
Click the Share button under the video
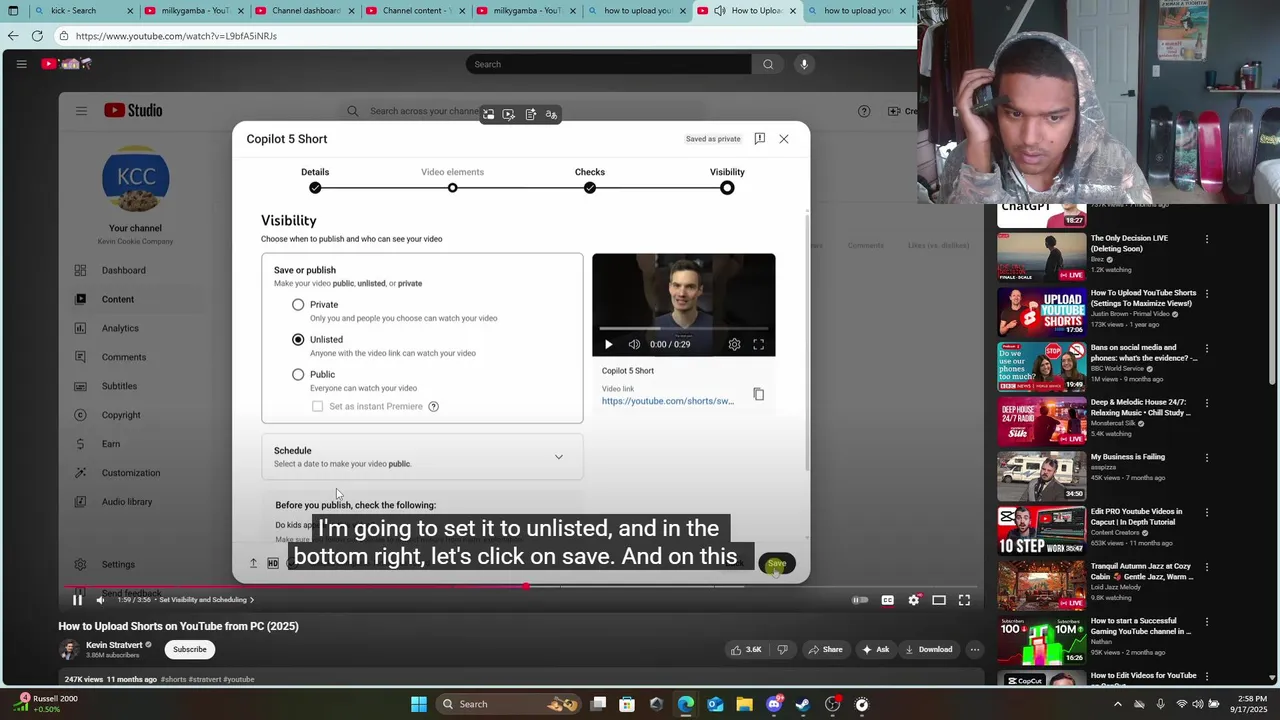pyautogui.click(x=825, y=649)
